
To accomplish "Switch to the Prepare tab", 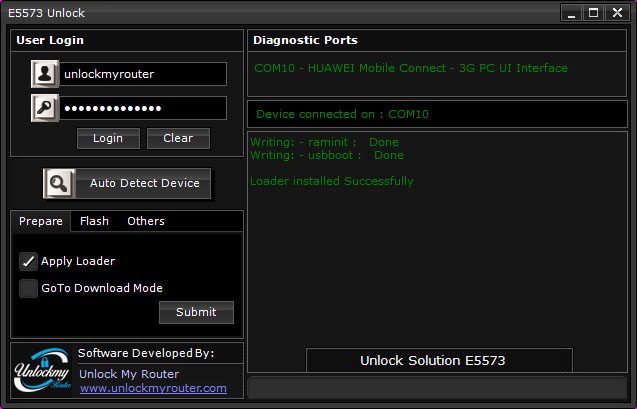I will [41, 221].
